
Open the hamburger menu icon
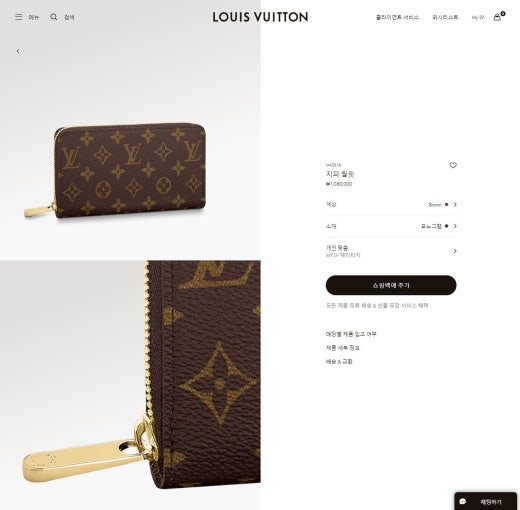19,17
